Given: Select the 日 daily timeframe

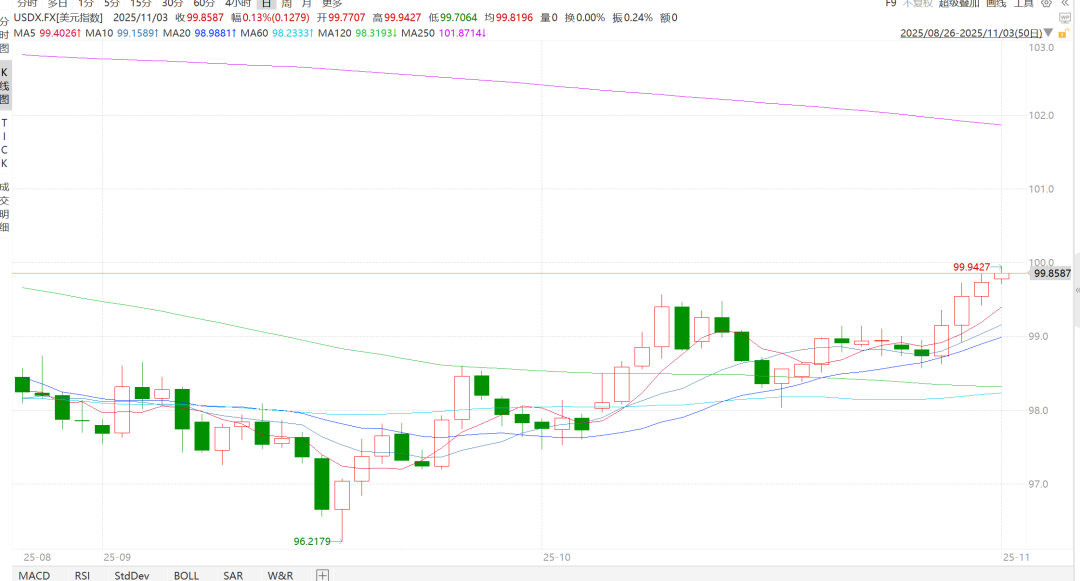Looking at the screenshot, I should [267, 3].
